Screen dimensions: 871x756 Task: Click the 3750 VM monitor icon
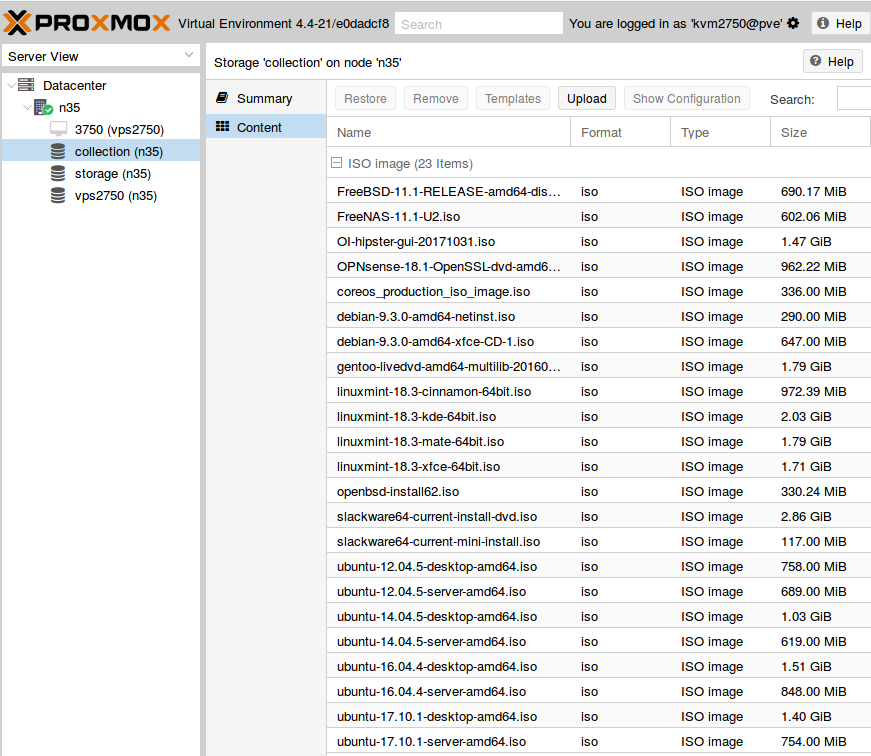click(x=58, y=130)
